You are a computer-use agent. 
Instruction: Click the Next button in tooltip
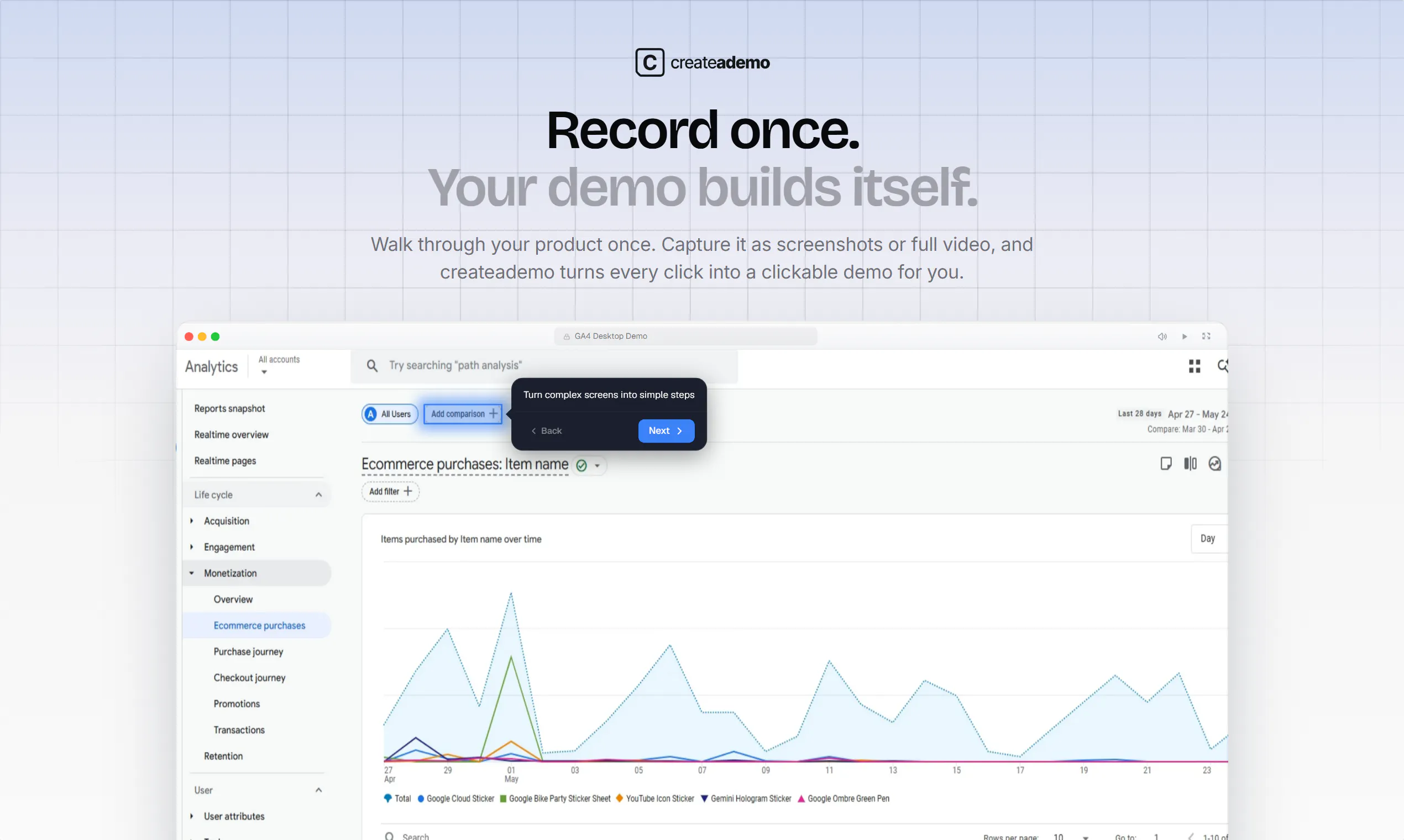(666, 431)
